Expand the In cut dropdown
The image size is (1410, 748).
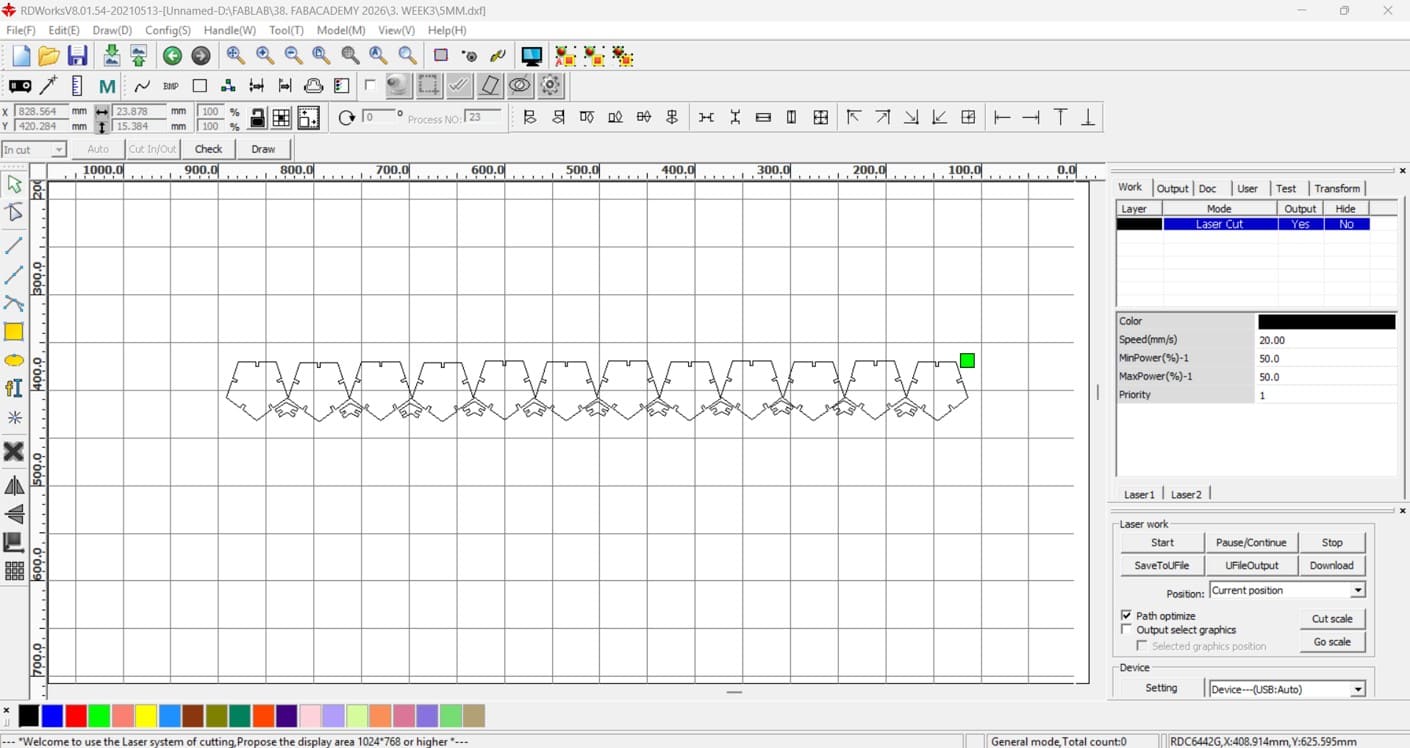(x=59, y=150)
